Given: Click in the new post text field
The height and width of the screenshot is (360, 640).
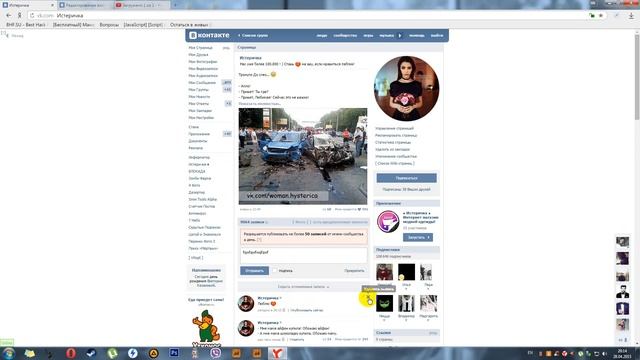Looking at the screenshot, I should coord(304,255).
